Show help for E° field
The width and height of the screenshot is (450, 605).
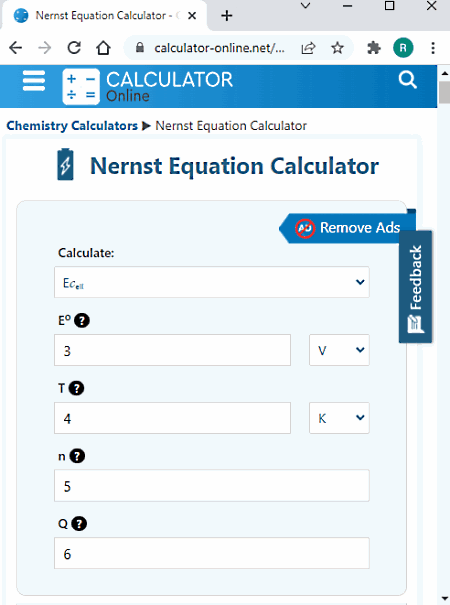coord(82,320)
